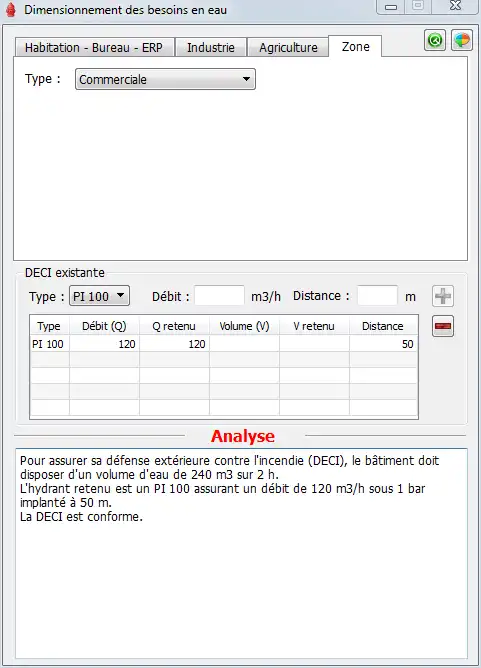This screenshot has width=481, height=668.
Task: Click the Distance input field
Action: 377,296
